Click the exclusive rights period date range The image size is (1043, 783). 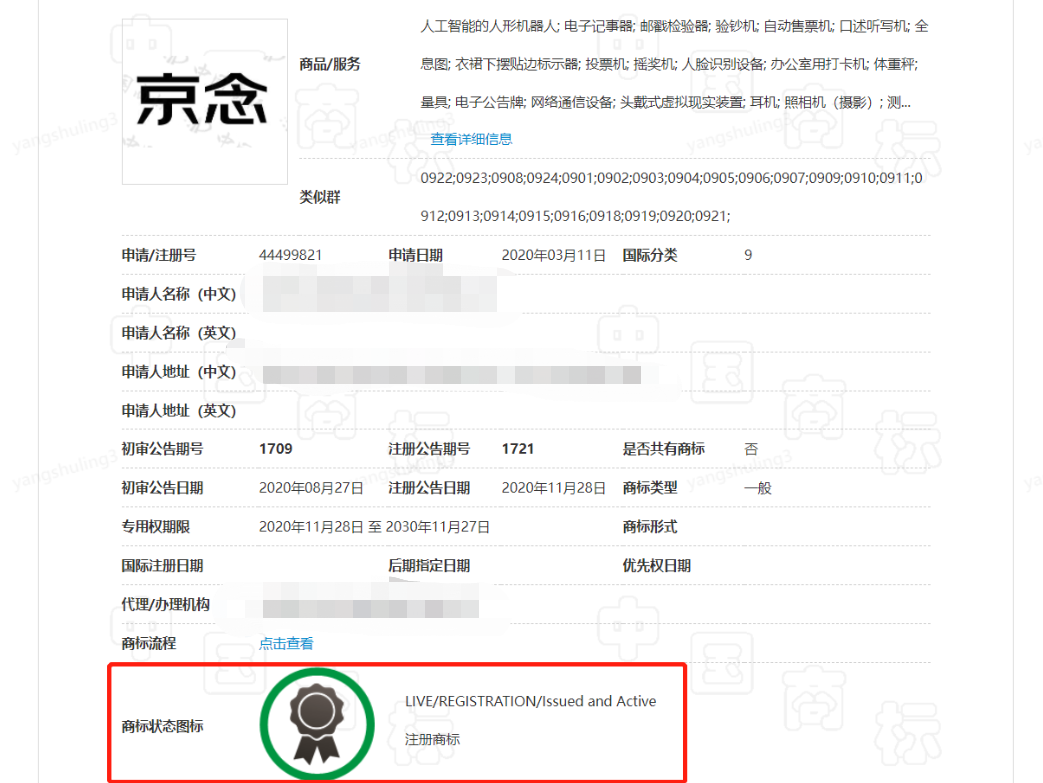pos(374,527)
